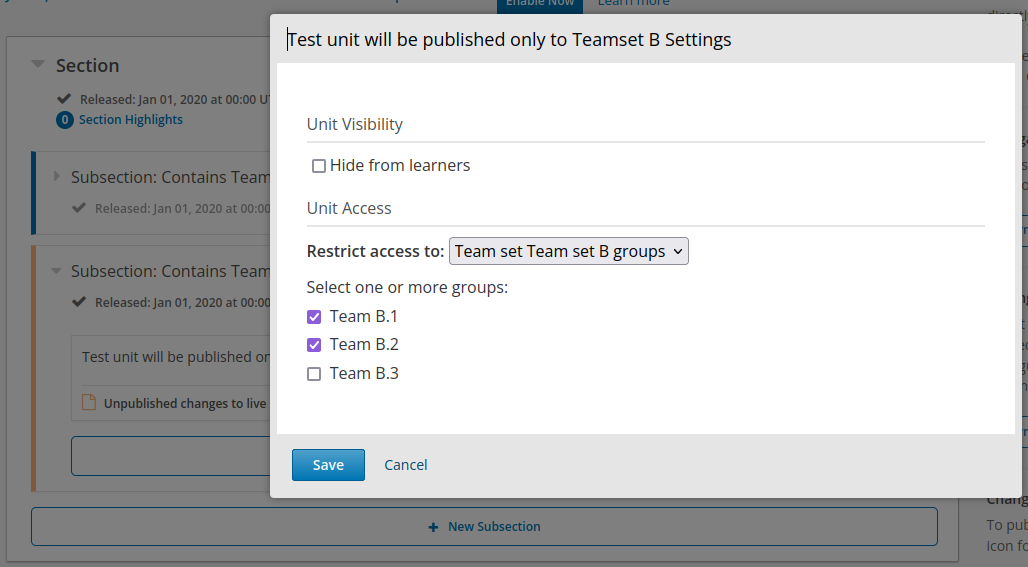
Task: Save the unit access settings
Action: (328, 465)
